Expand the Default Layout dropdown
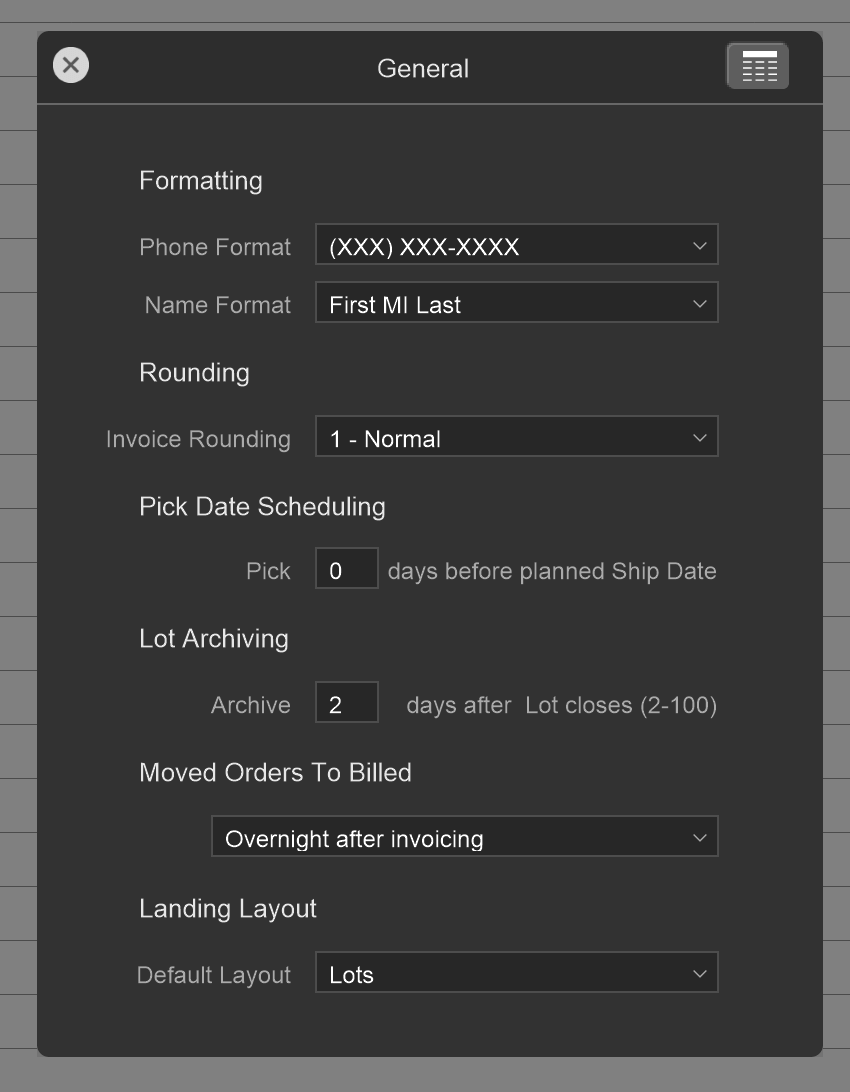 point(516,973)
